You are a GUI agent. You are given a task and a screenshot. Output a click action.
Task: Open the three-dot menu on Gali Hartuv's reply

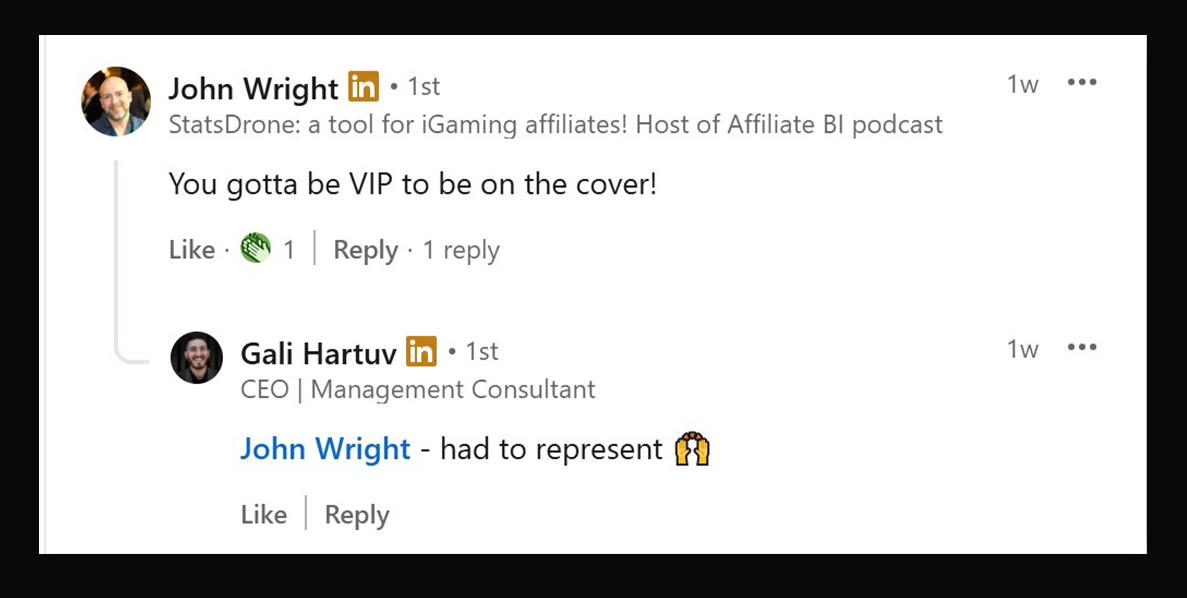(1082, 347)
